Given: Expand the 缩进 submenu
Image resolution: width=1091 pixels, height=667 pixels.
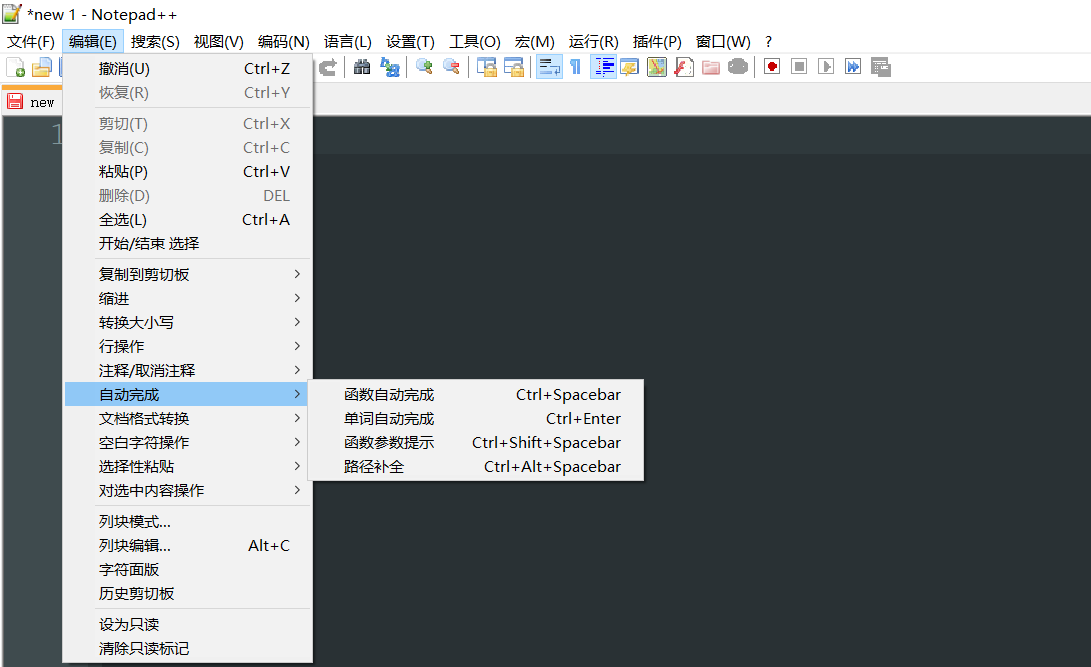Looking at the screenshot, I should click(x=187, y=298).
